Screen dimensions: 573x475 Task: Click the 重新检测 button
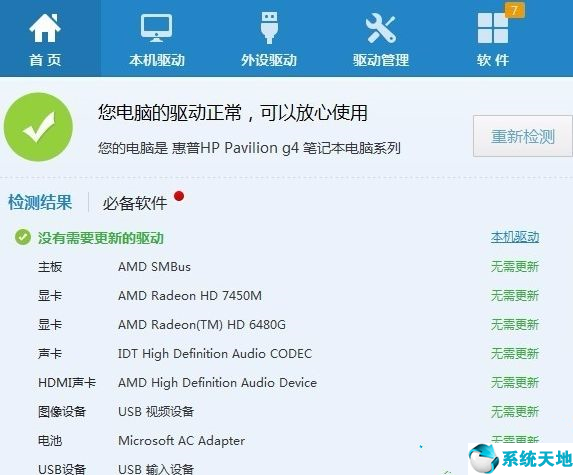point(523,136)
